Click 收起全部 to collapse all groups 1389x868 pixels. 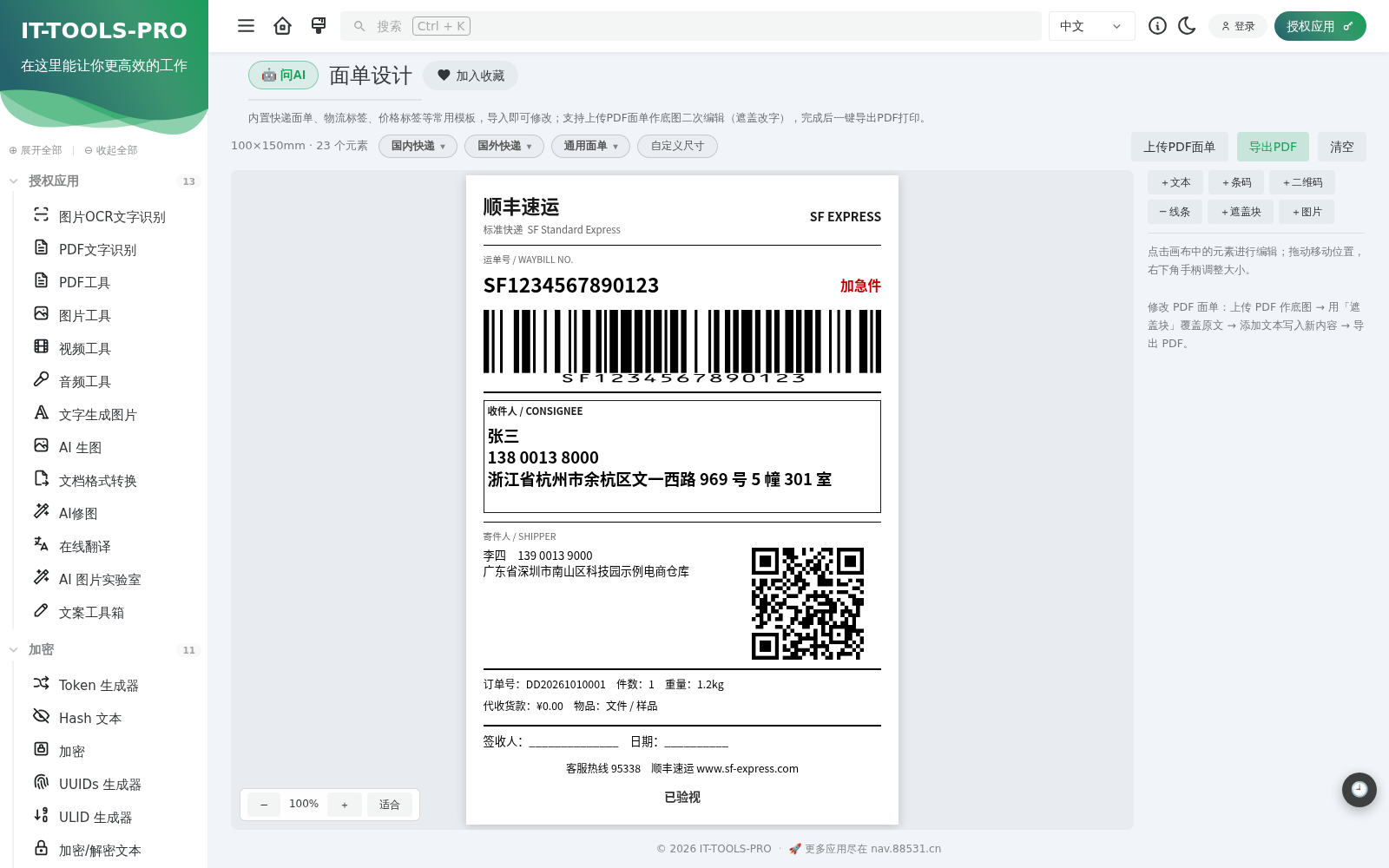coord(111,150)
